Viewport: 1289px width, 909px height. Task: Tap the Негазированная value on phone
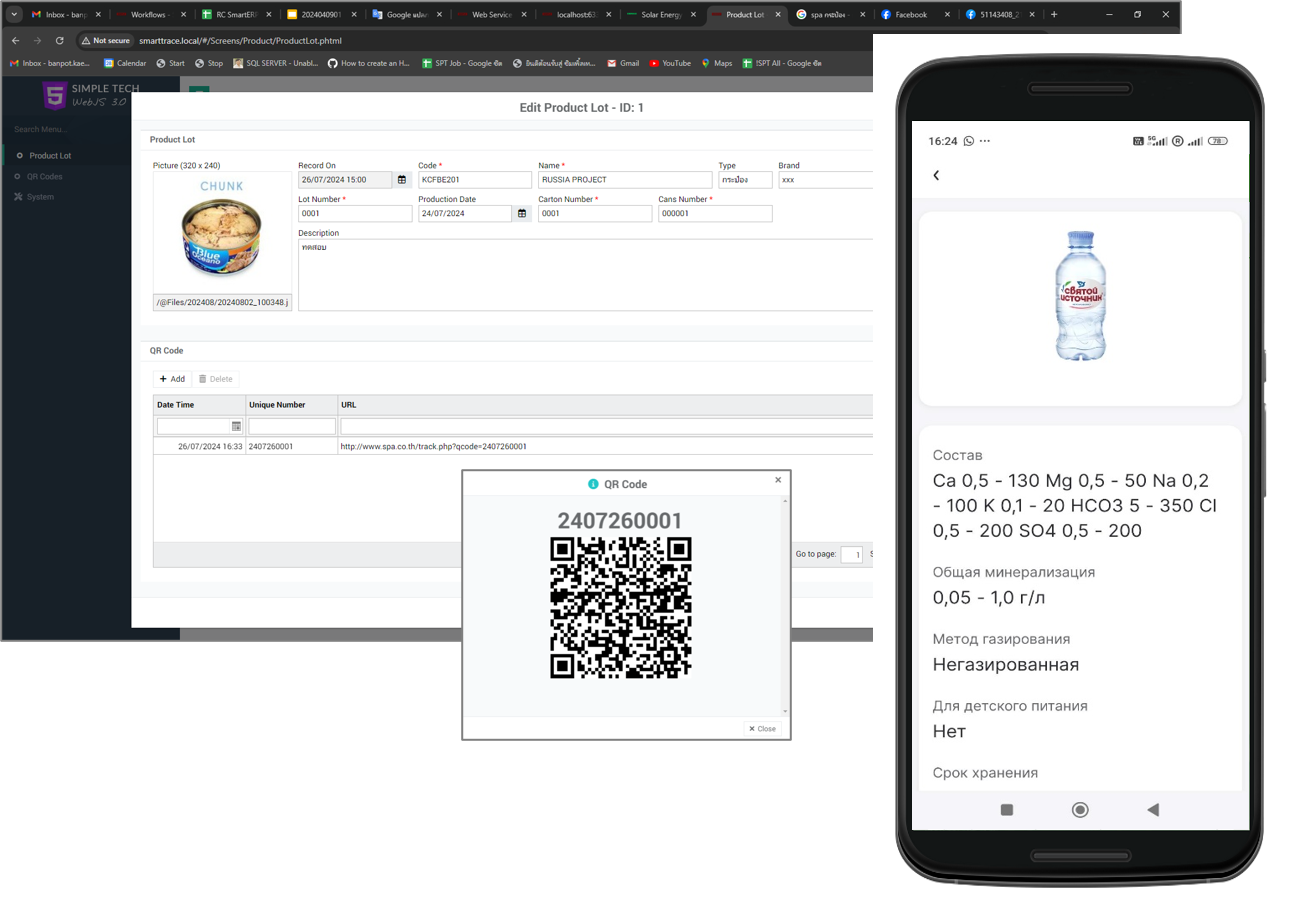pos(1006,664)
